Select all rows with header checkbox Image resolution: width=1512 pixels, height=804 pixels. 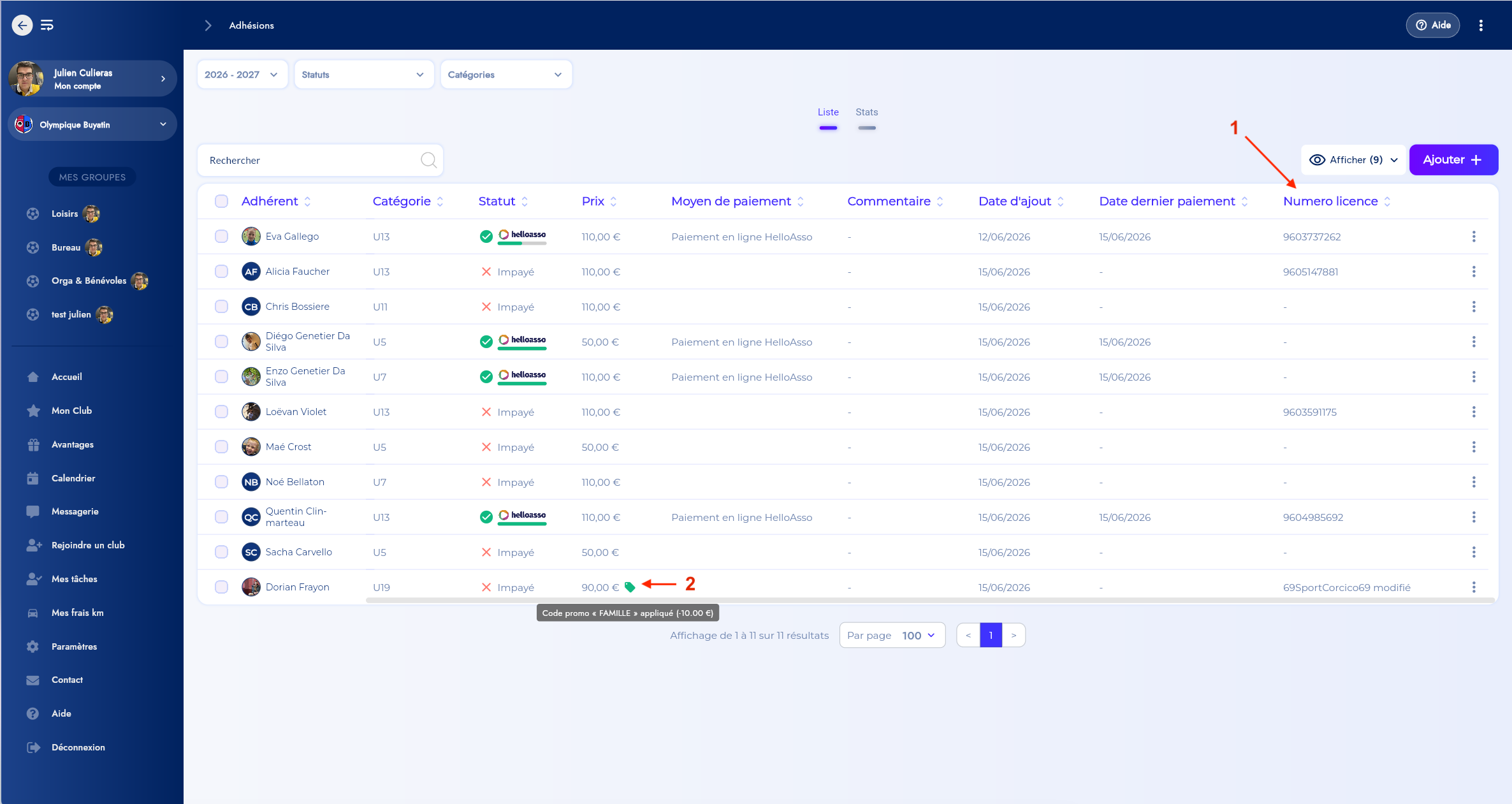tap(221, 201)
